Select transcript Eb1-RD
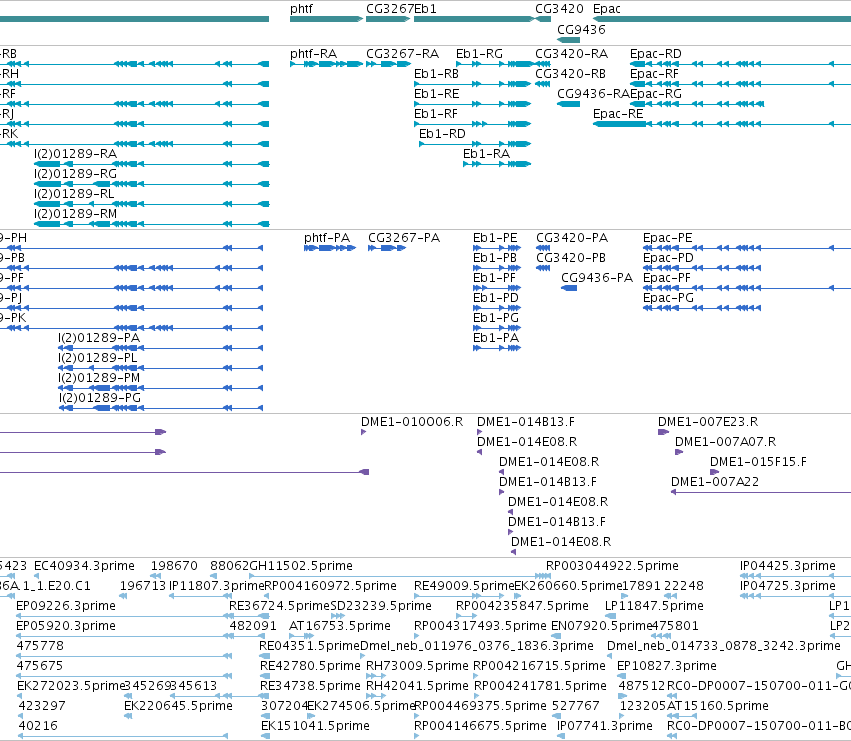Image resolution: width=851 pixels, height=741 pixels. tap(442, 134)
